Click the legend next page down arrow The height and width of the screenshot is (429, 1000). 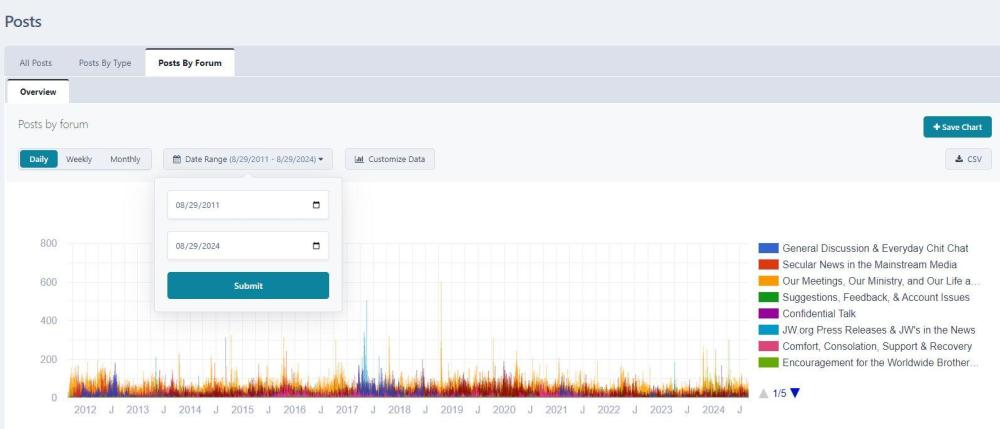tap(795, 393)
